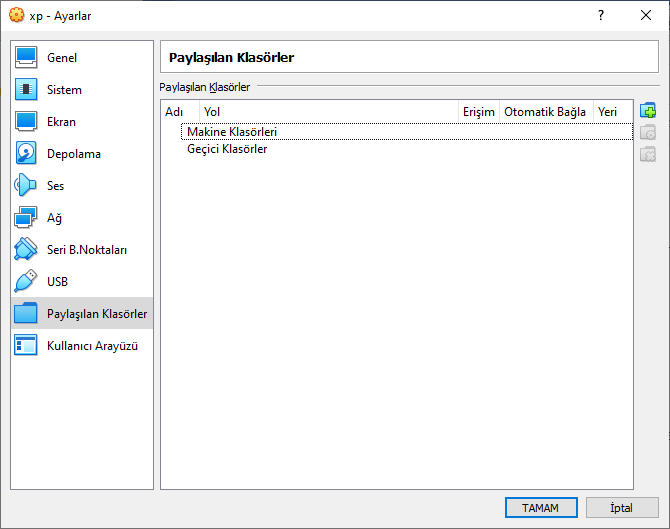The width and height of the screenshot is (670, 529).
Task: Cancel with the İptal button
Action: click(622, 508)
